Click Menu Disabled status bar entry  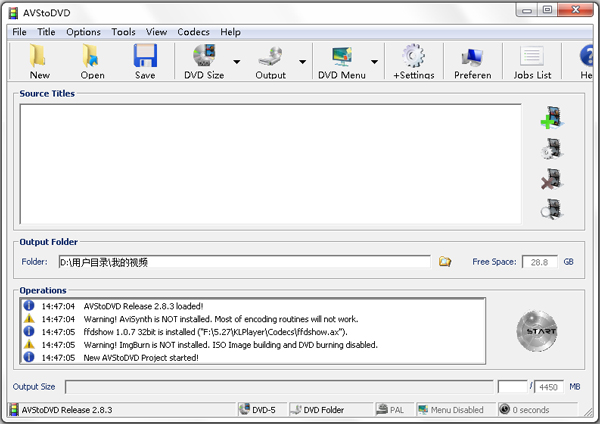(456, 410)
